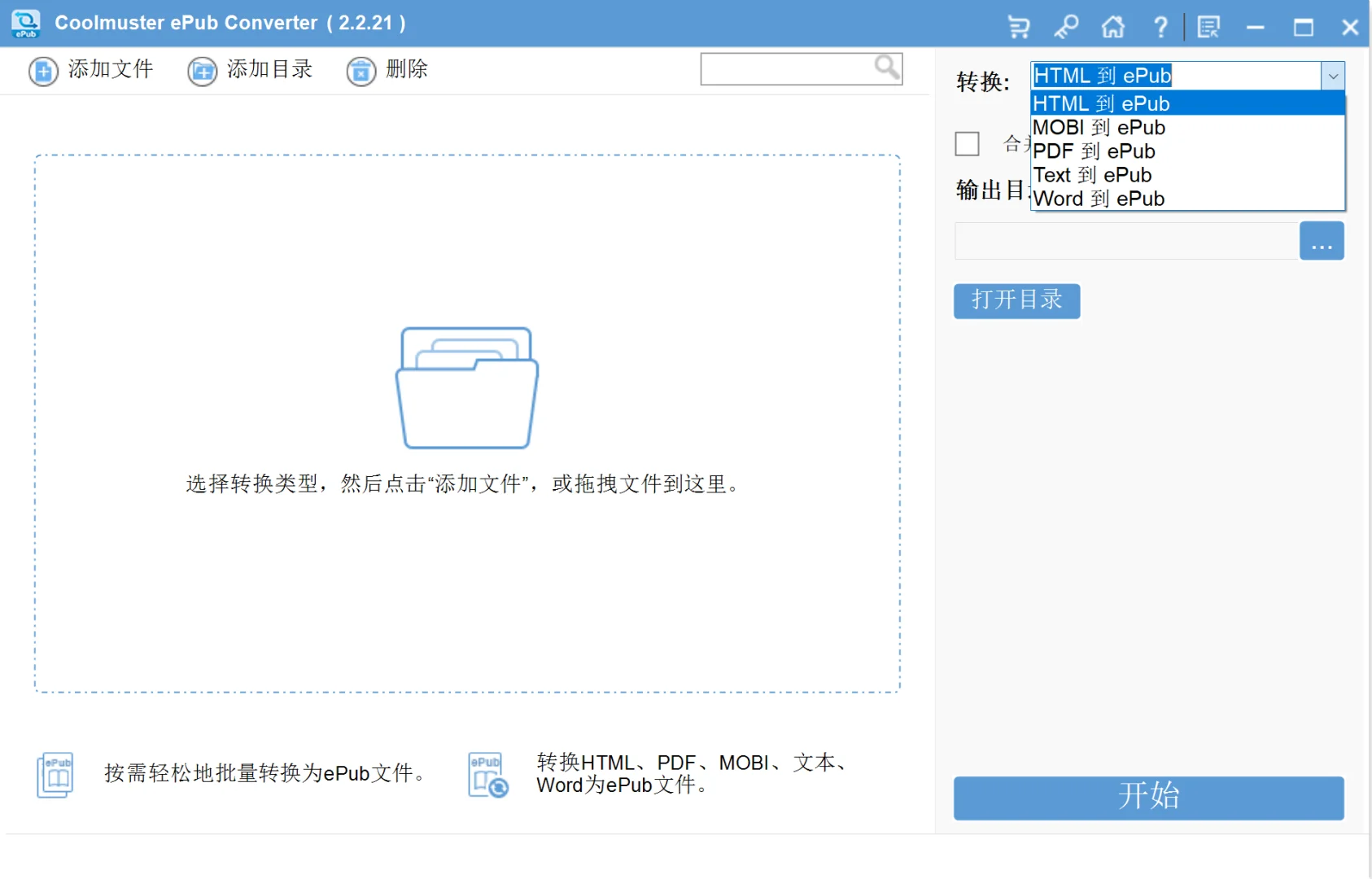Screen dimensions: 1372x879
Task: Pick Text 到 ePub option
Action: 1187,175
